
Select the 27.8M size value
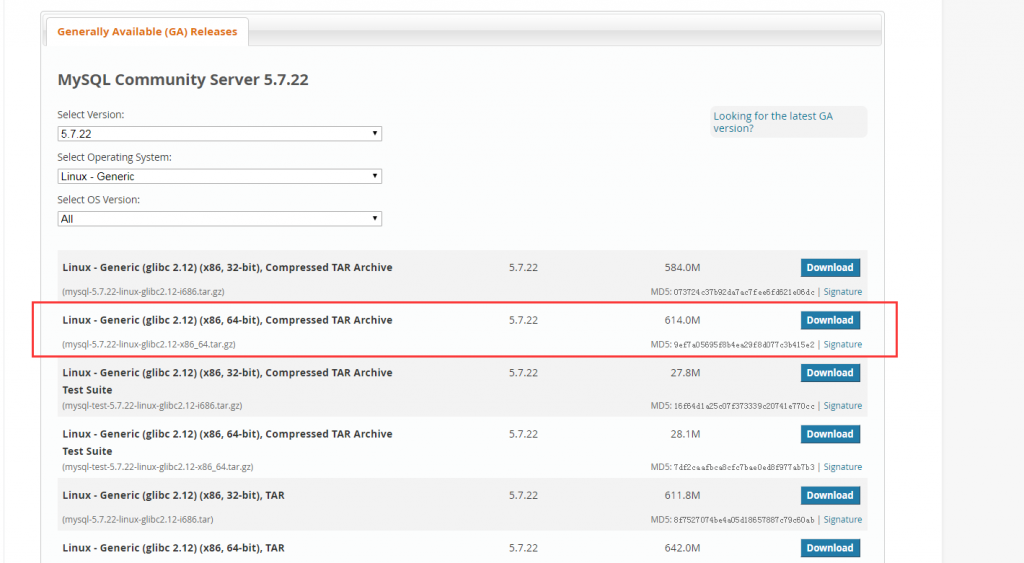click(x=685, y=373)
